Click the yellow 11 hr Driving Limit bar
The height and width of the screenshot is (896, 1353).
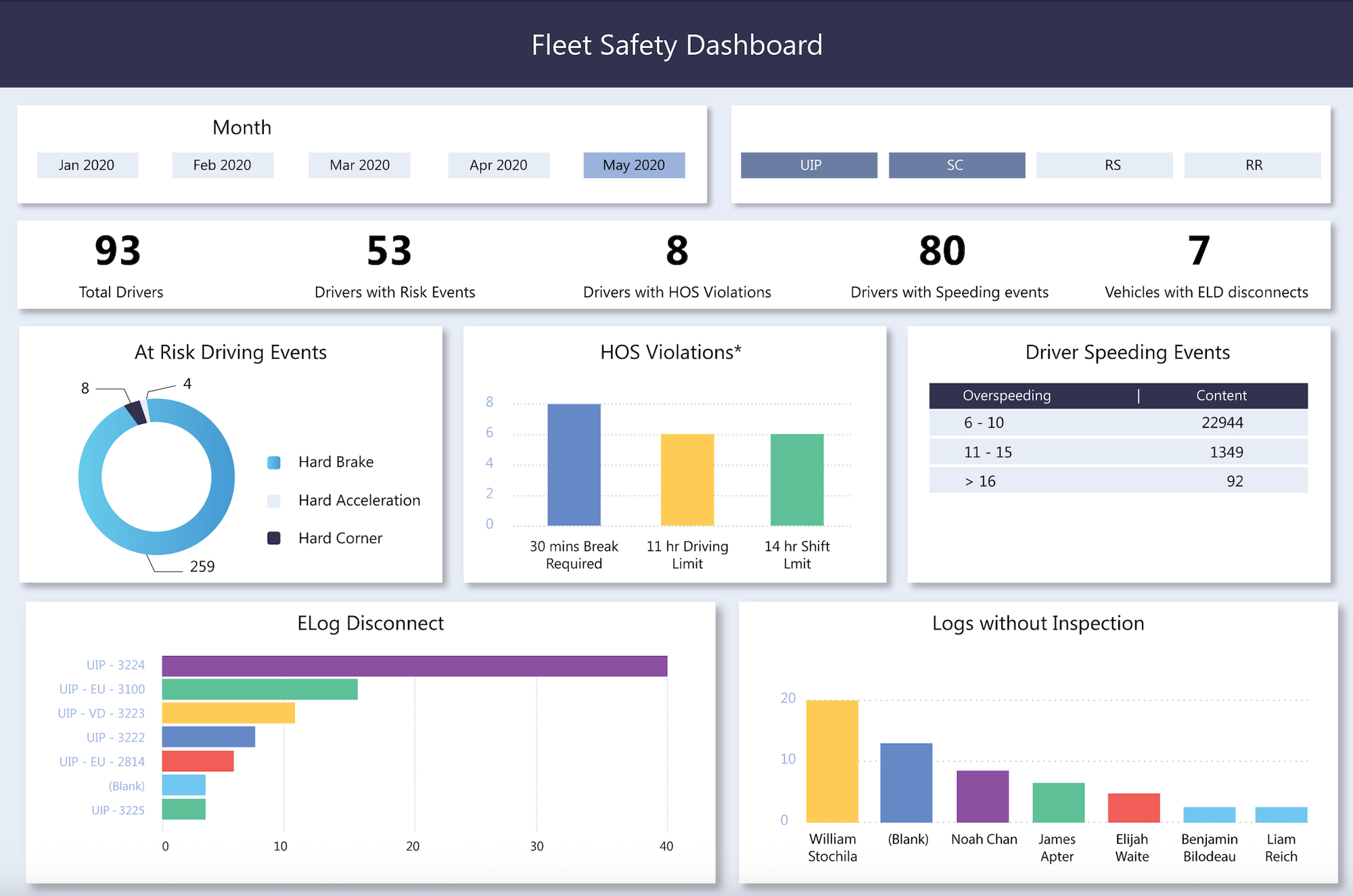point(687,480)
